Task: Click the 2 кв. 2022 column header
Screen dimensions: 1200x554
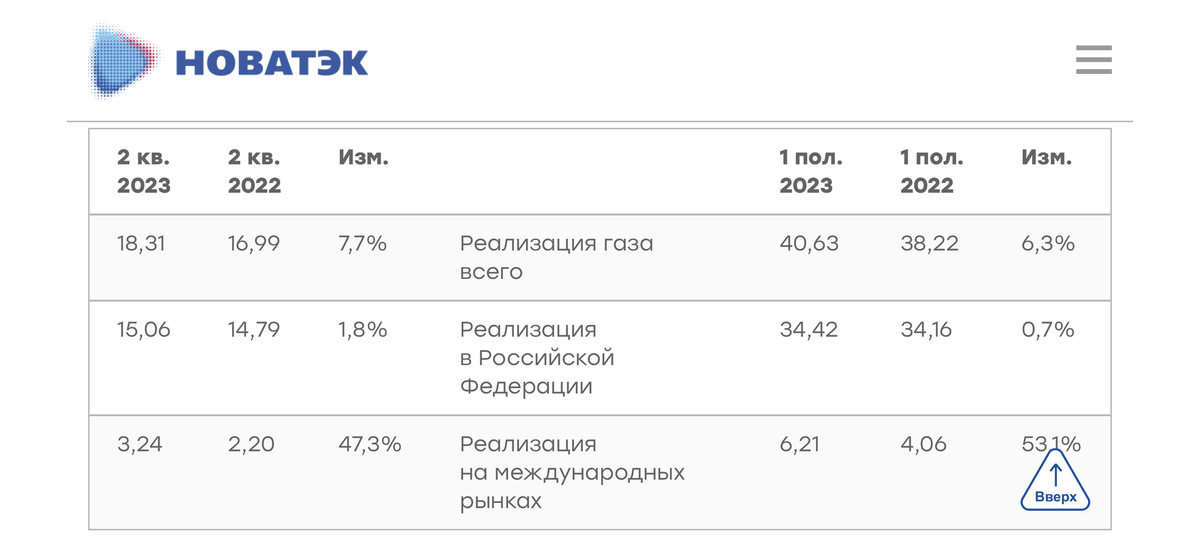Action: 254,171
